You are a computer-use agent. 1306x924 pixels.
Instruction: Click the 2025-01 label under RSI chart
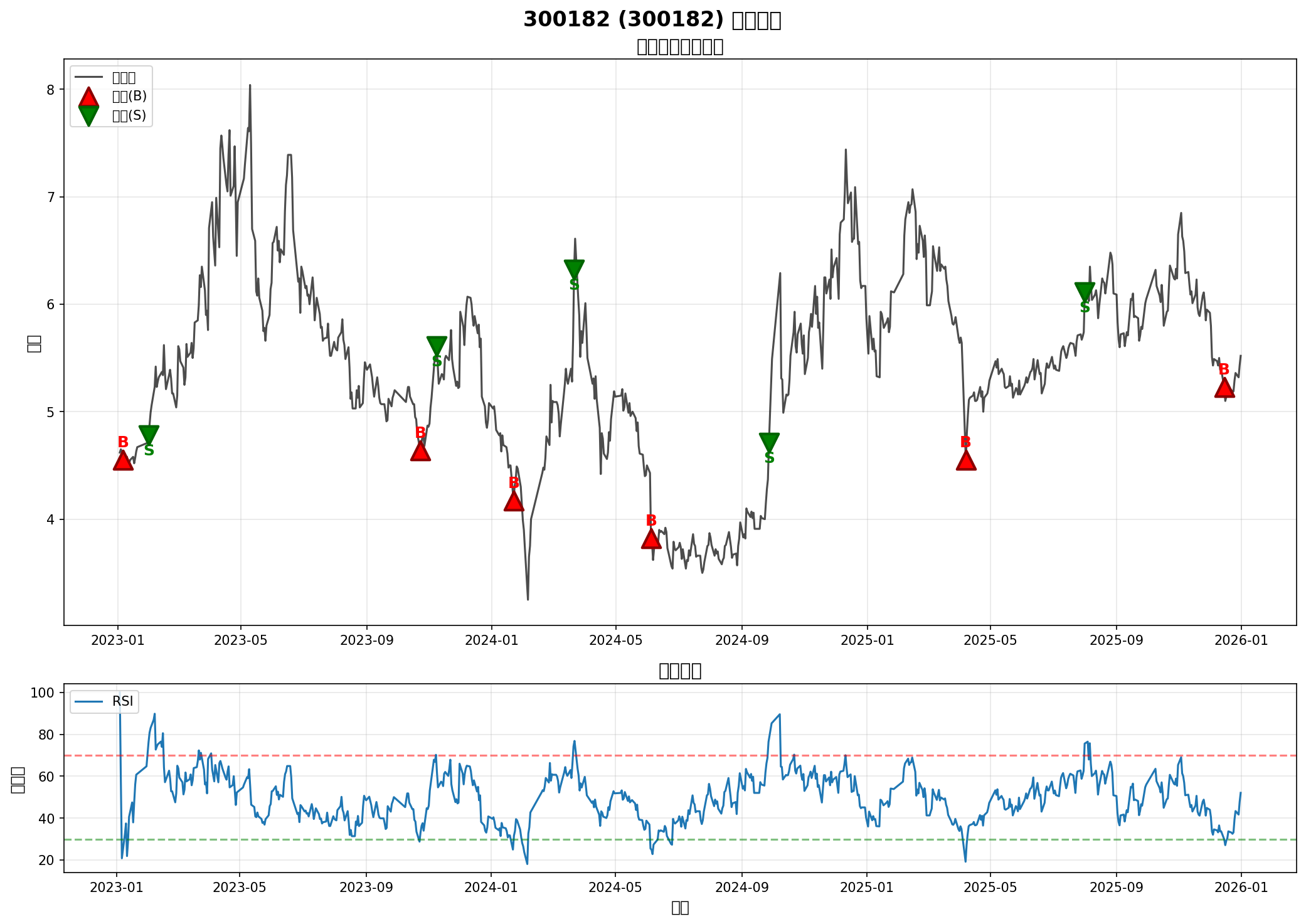(866, 888)
